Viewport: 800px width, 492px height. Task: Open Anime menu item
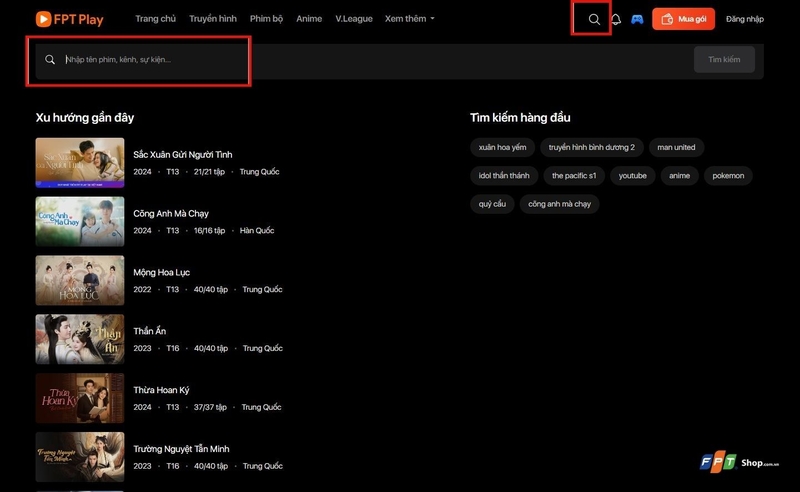(309, 19)
